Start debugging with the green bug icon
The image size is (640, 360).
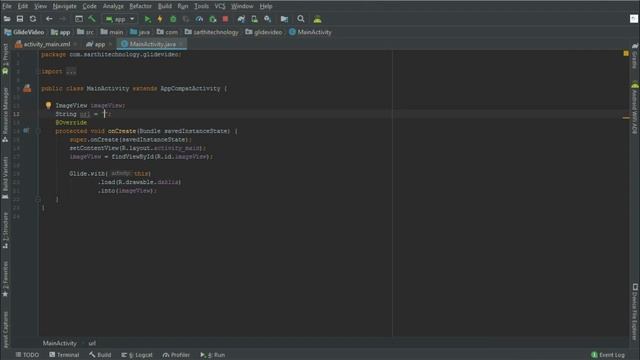[x=173, y=19]
